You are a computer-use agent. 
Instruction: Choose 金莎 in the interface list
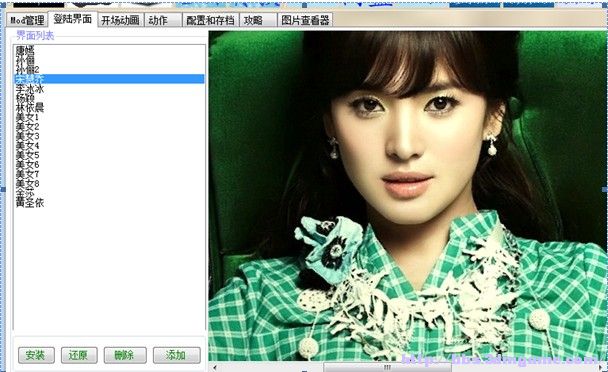point(109,193)
